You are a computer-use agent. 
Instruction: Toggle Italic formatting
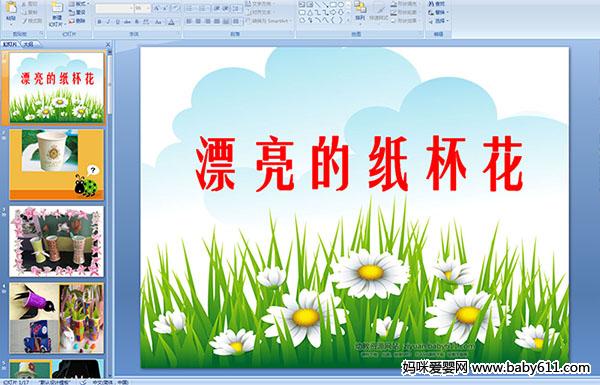click(108, 22)
